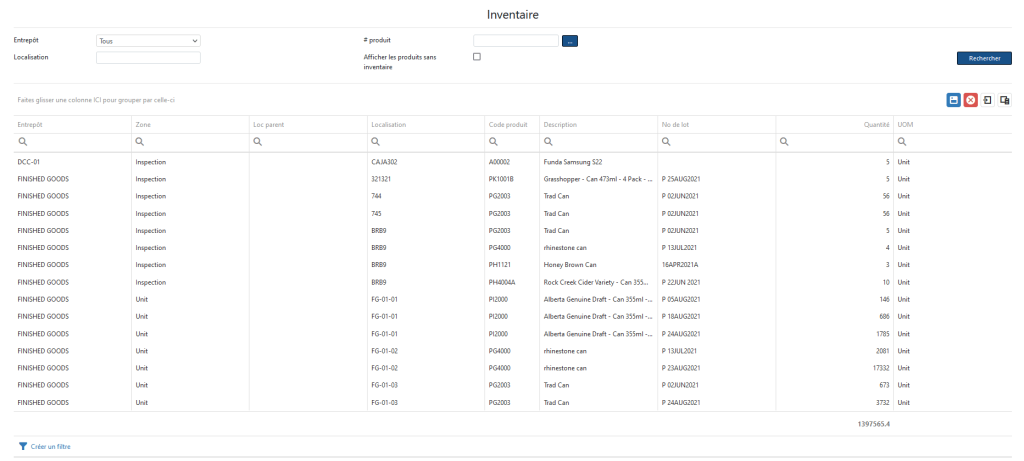The image size is (1024, 461).
Task: Sort by the No de lot column header
Action: click(x=678, y=124)
